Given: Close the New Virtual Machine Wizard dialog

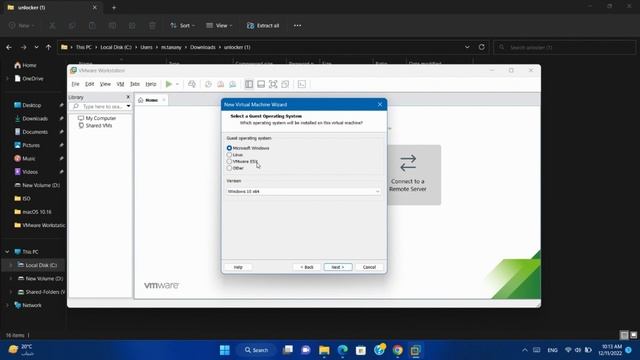Looking at the screenshot, I should [380, 104].
